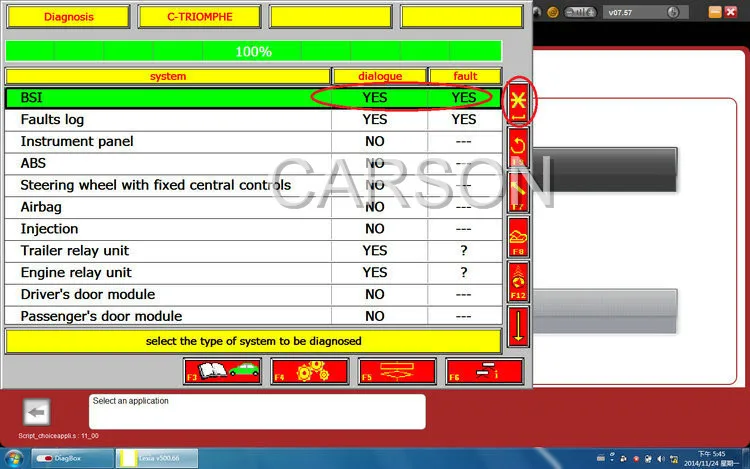
Task: Click the red down arrow button
Action: click(x=518, y=327)
